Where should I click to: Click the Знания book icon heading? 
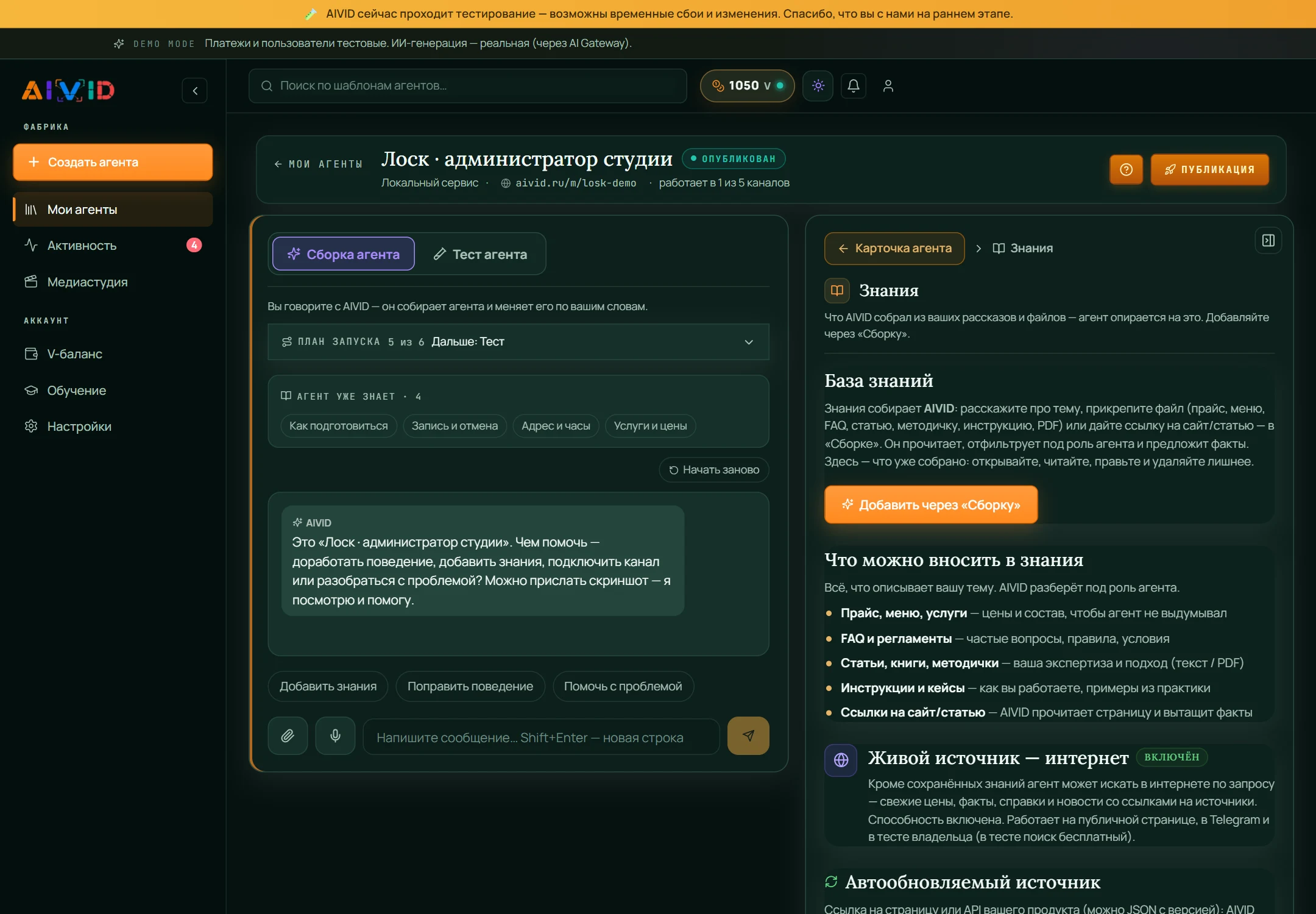(837, 291)
